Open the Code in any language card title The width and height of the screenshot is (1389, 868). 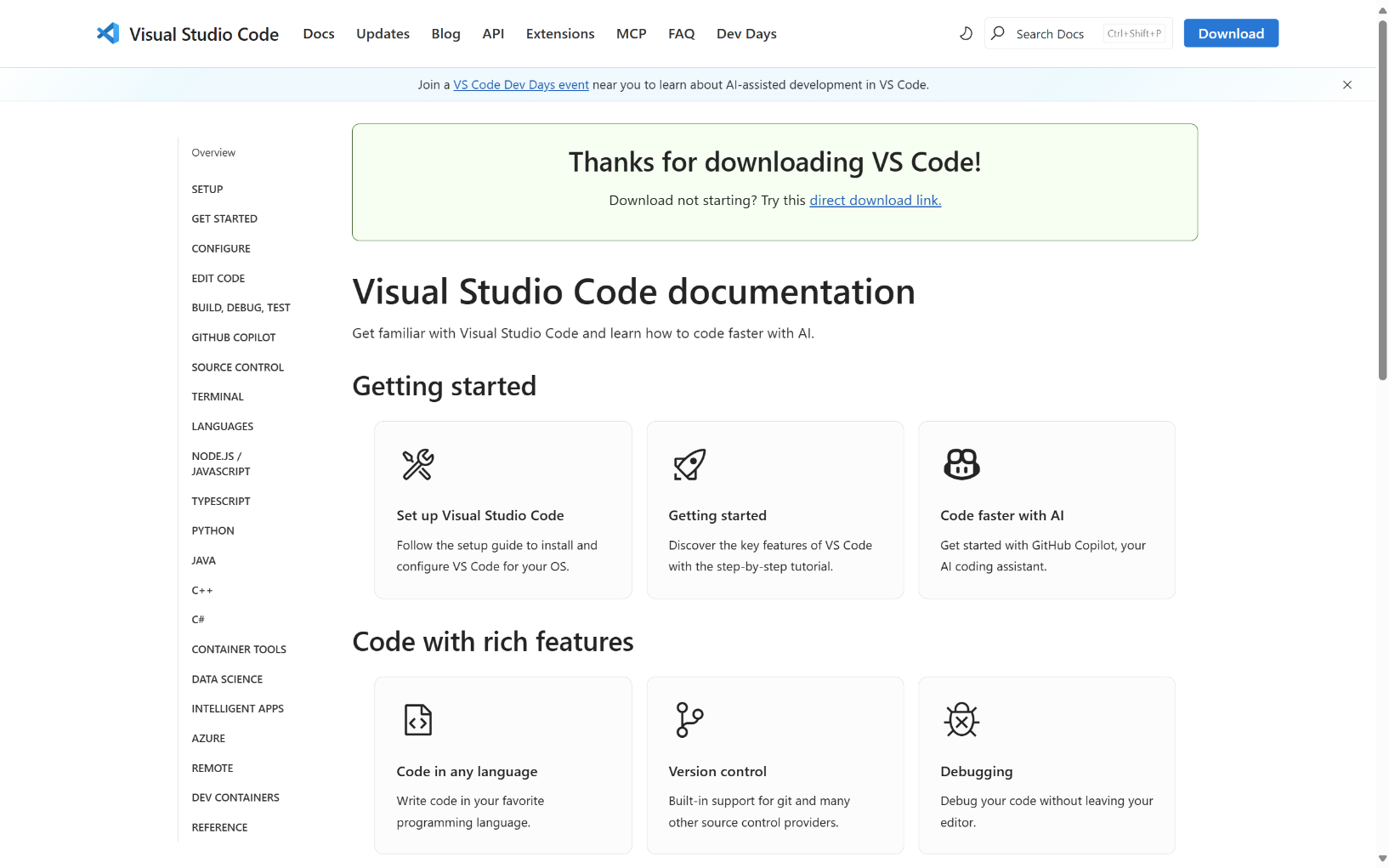(467, 772)
